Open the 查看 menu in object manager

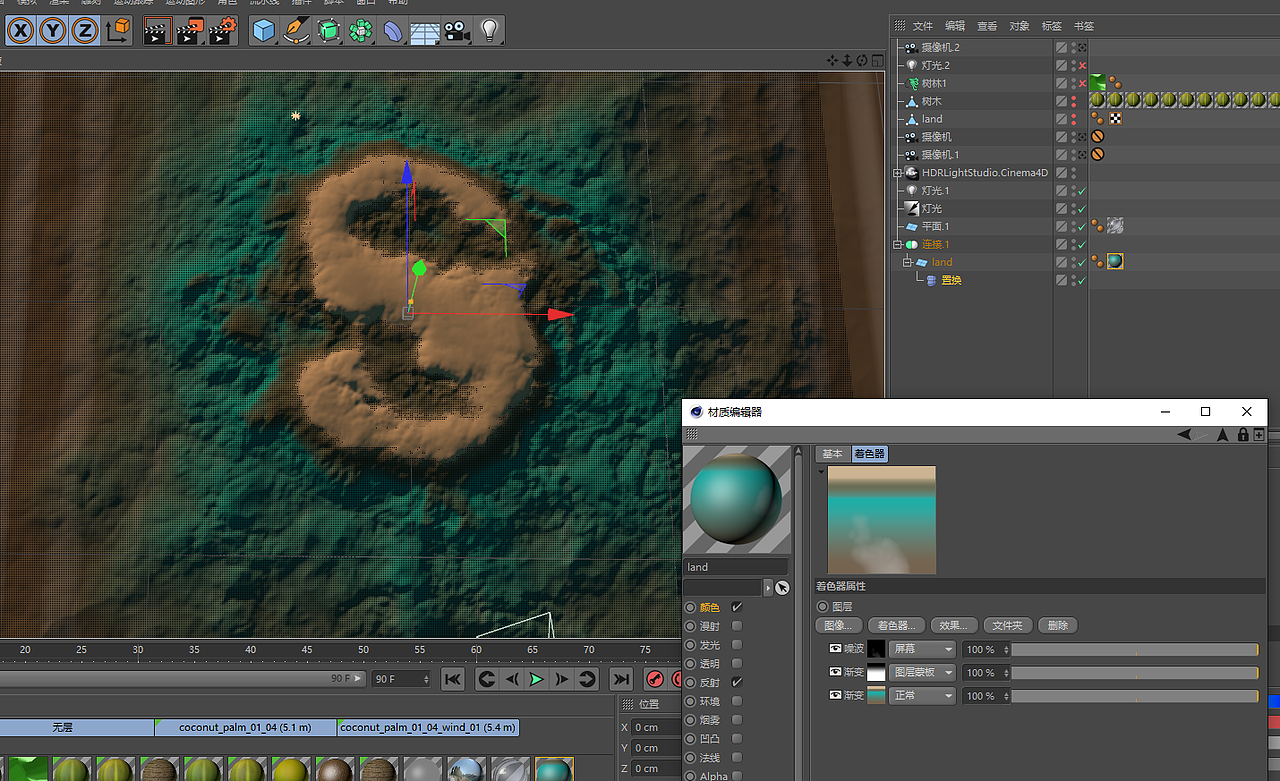pos(987,26)
